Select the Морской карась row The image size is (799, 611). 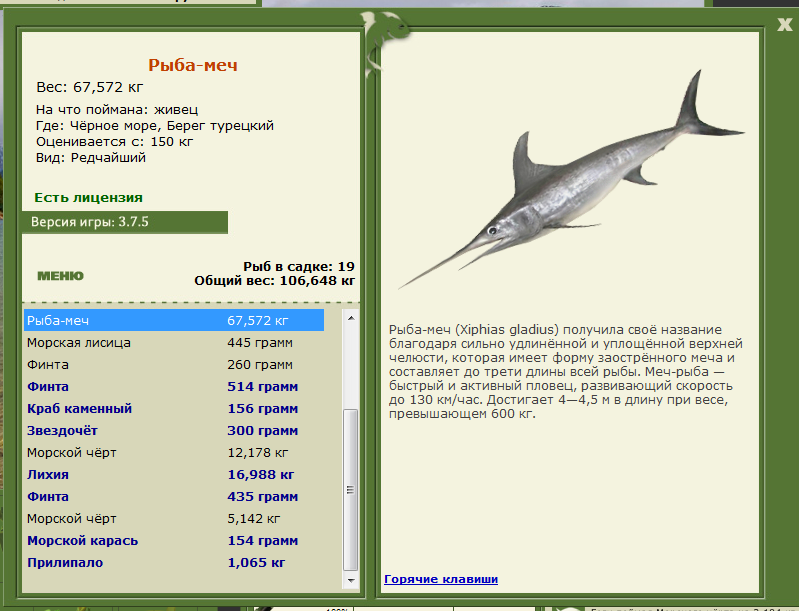tap(174, 541)
